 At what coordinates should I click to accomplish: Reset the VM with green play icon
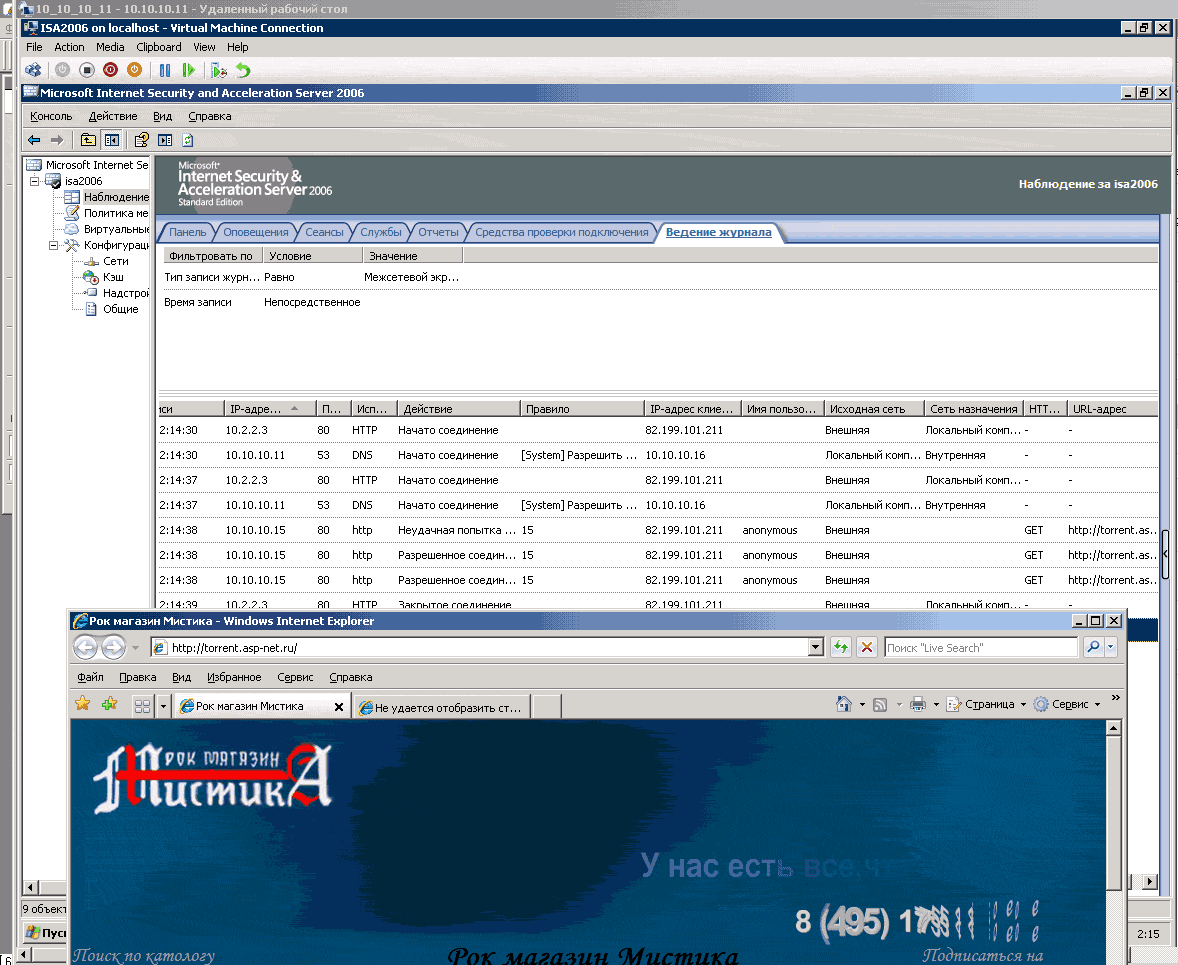[x=189, y=70]
